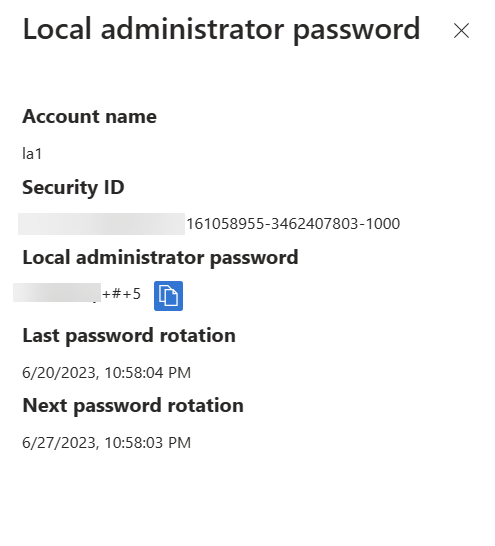
Task: Click the 6/27/2023 next rotation date
Action: 60,443
